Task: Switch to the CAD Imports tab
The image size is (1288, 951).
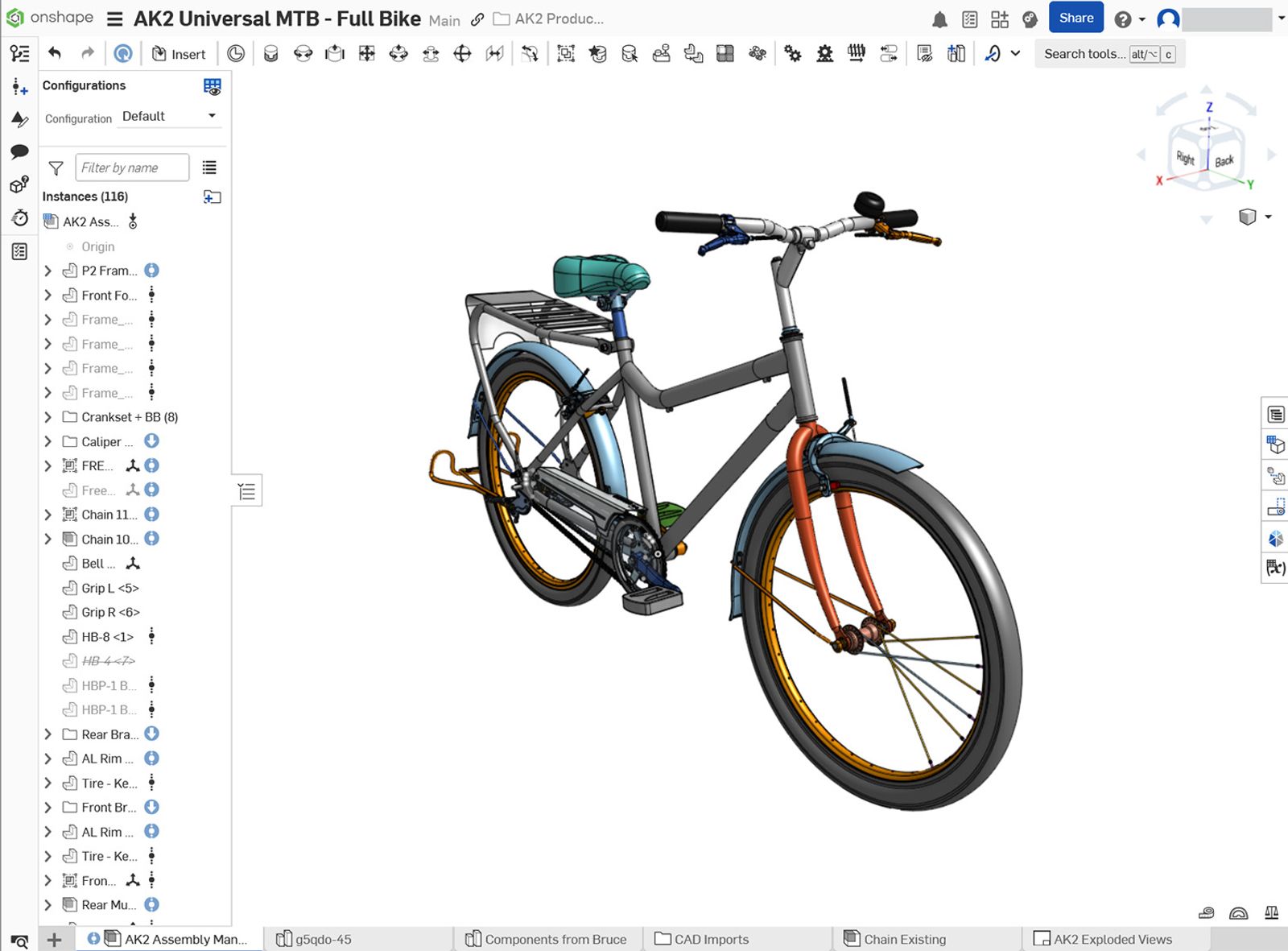Action: pyautogui.click(x=712, y=939)
